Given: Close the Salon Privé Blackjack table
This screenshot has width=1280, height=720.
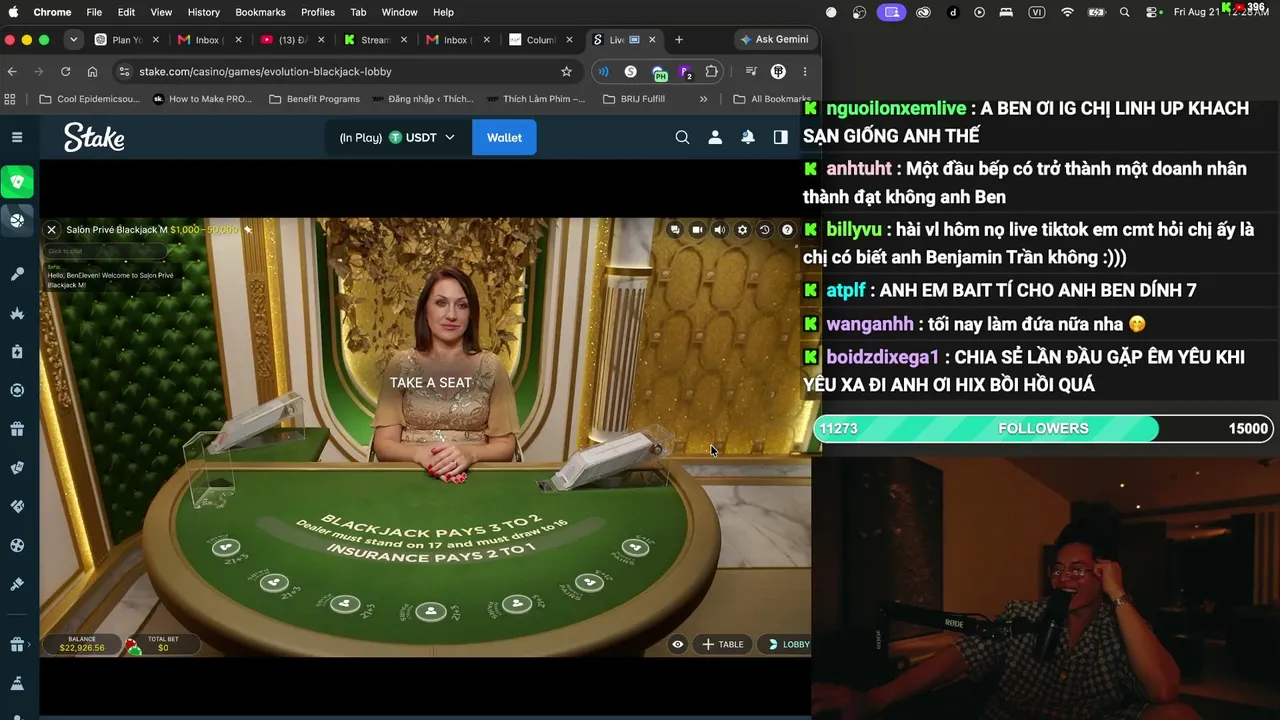Looking at the screenshot, I should click(x=52, y=230).
